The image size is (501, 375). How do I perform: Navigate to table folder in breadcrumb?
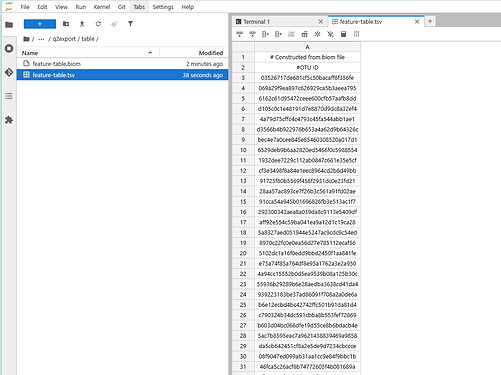(88, 39)
